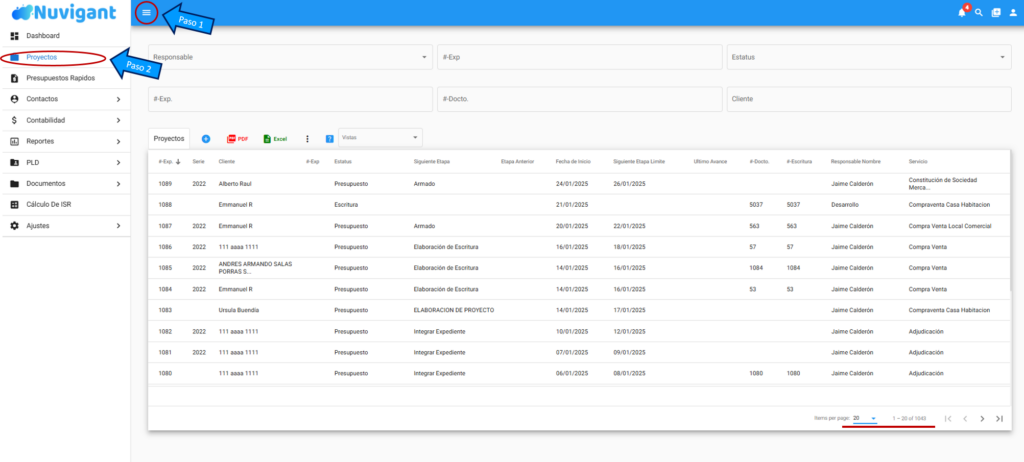This screenshot has width=1024, height=462.
Task: Open search with the magnifier icon
Action: coord(979,12)
